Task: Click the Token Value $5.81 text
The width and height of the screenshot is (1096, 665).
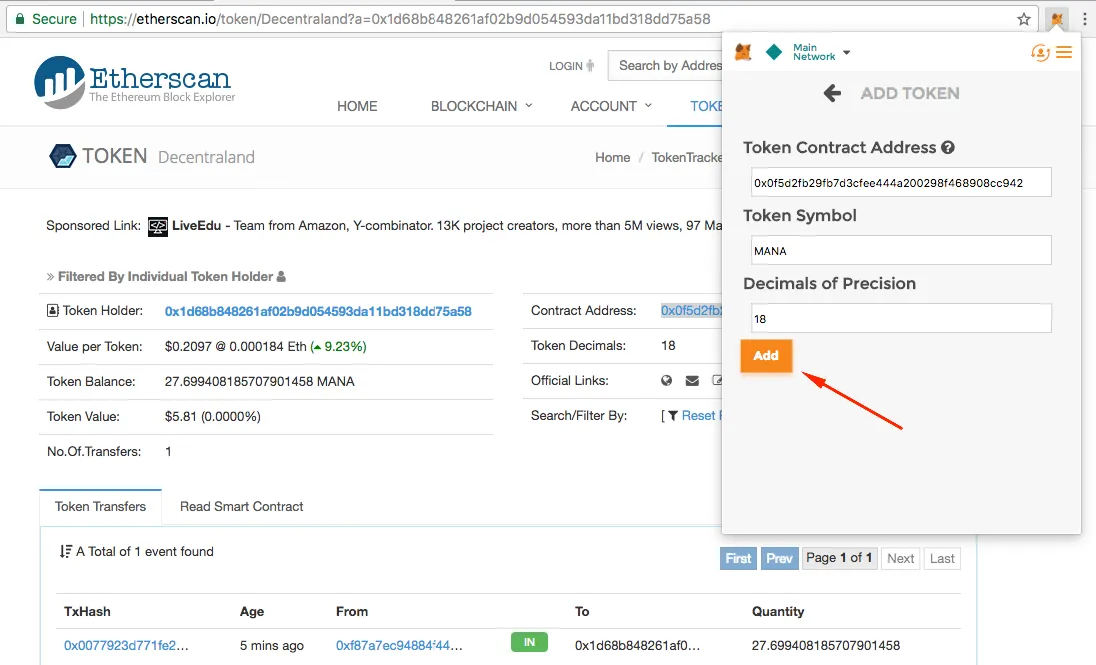Action: (212, 416)
